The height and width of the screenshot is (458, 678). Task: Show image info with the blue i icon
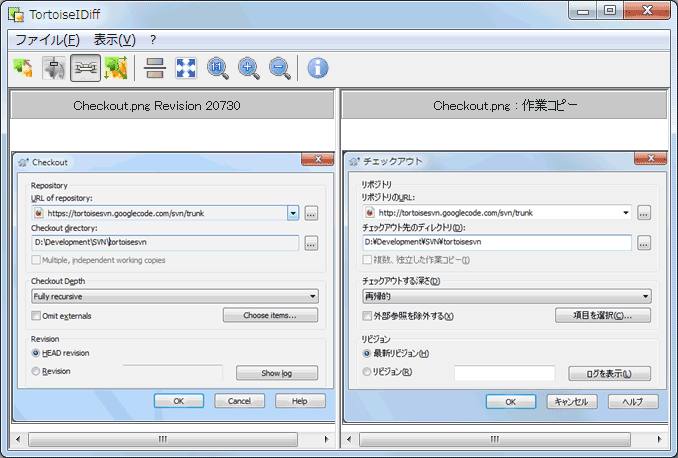tap(318, 68)
